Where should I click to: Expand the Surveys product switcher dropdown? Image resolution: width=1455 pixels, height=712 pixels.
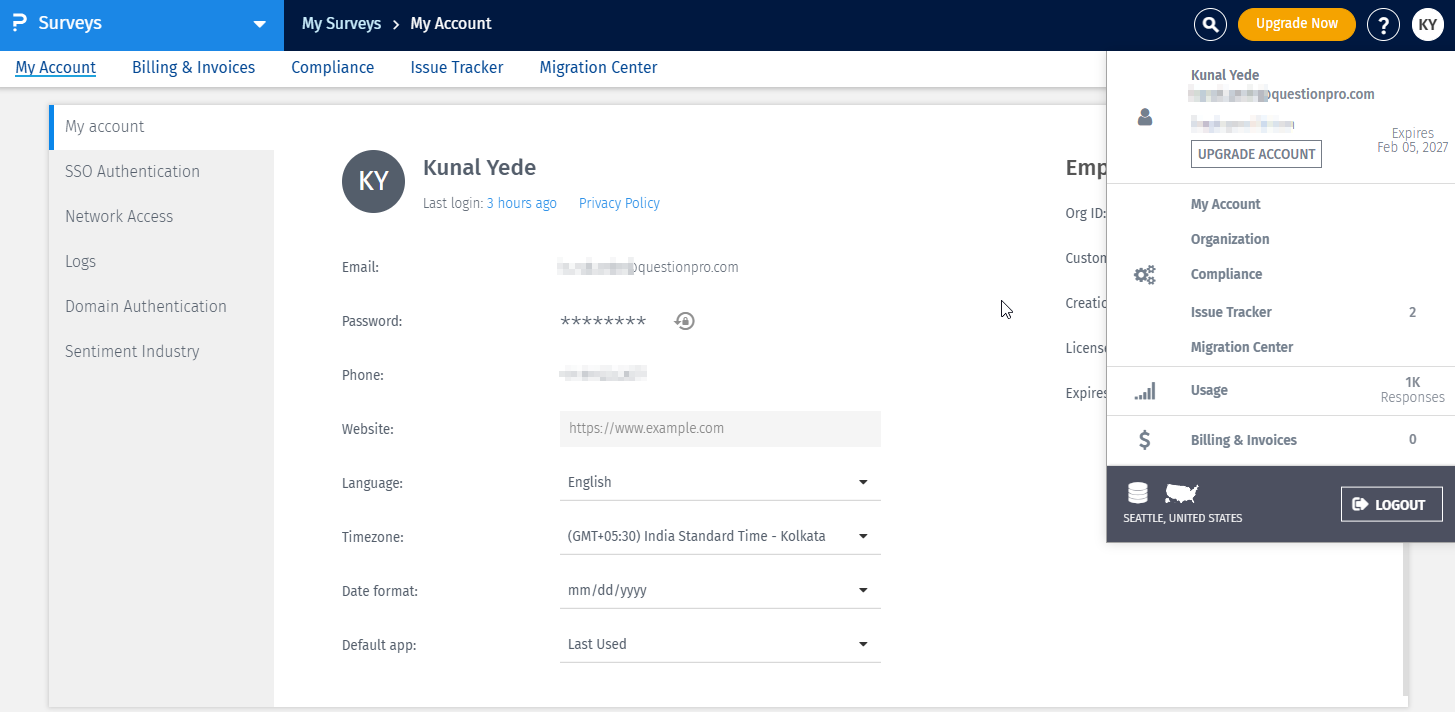[260, 24]
